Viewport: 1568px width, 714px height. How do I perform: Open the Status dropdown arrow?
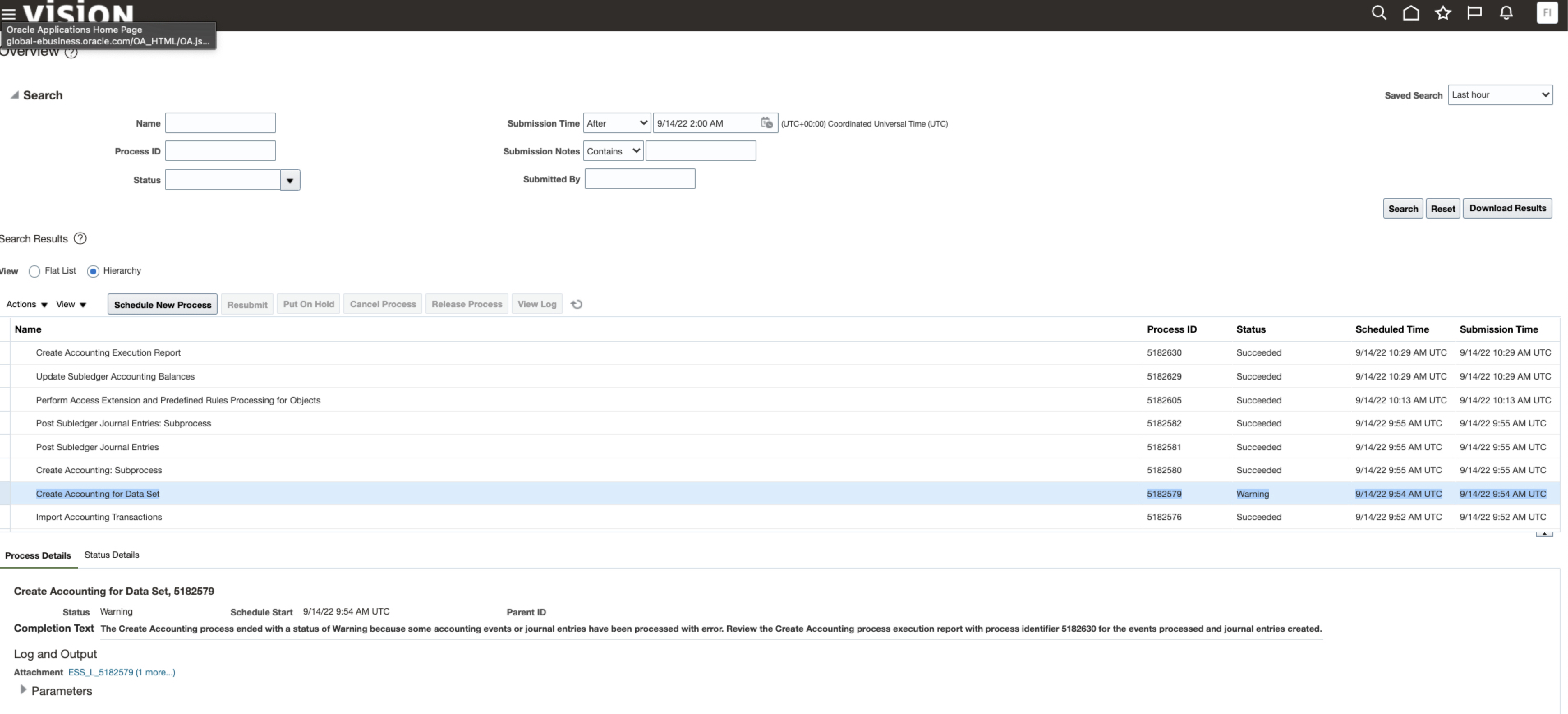coord(290,180)
